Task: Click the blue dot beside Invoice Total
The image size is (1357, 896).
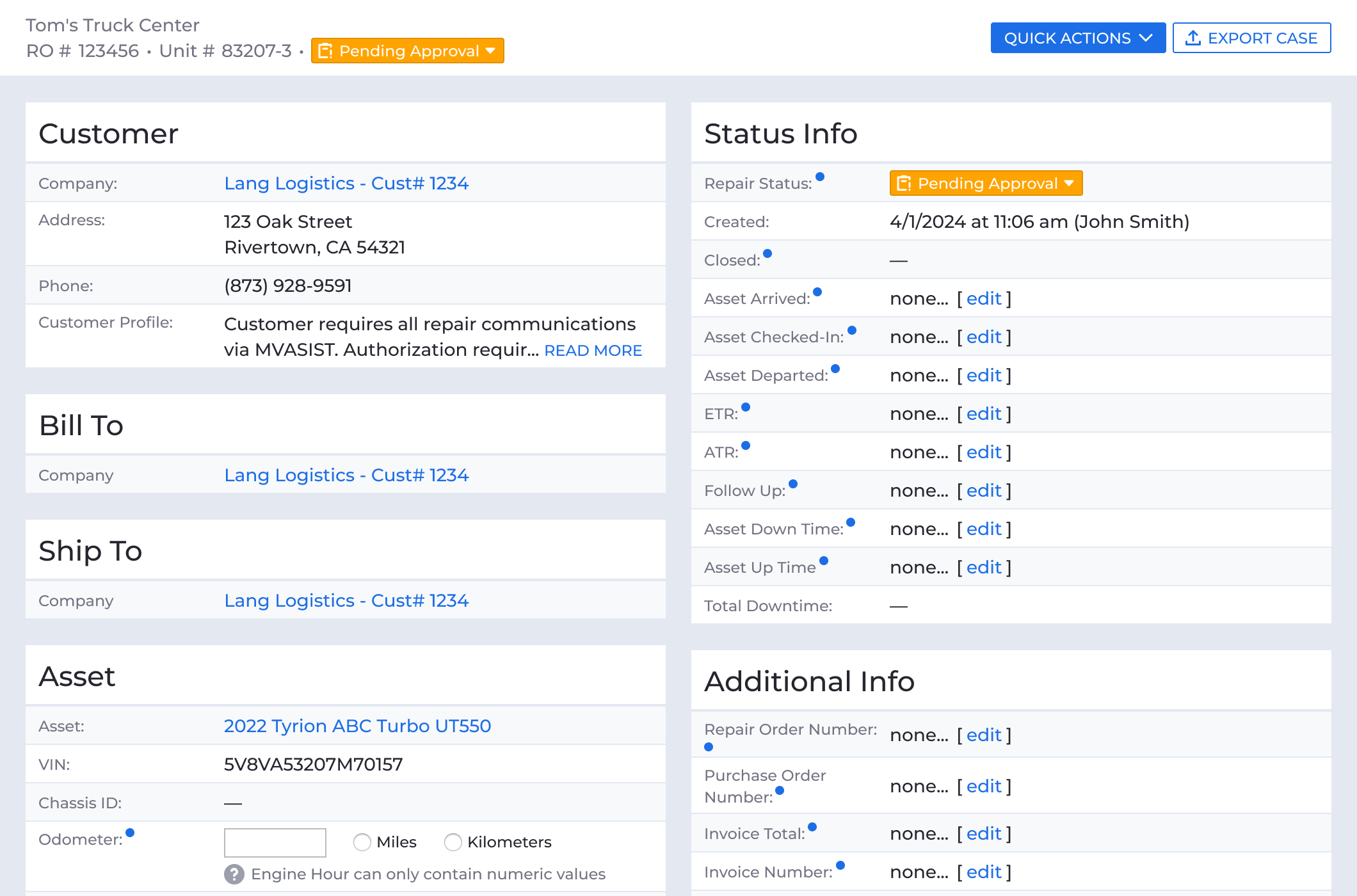Action: [x=812, y=827]
